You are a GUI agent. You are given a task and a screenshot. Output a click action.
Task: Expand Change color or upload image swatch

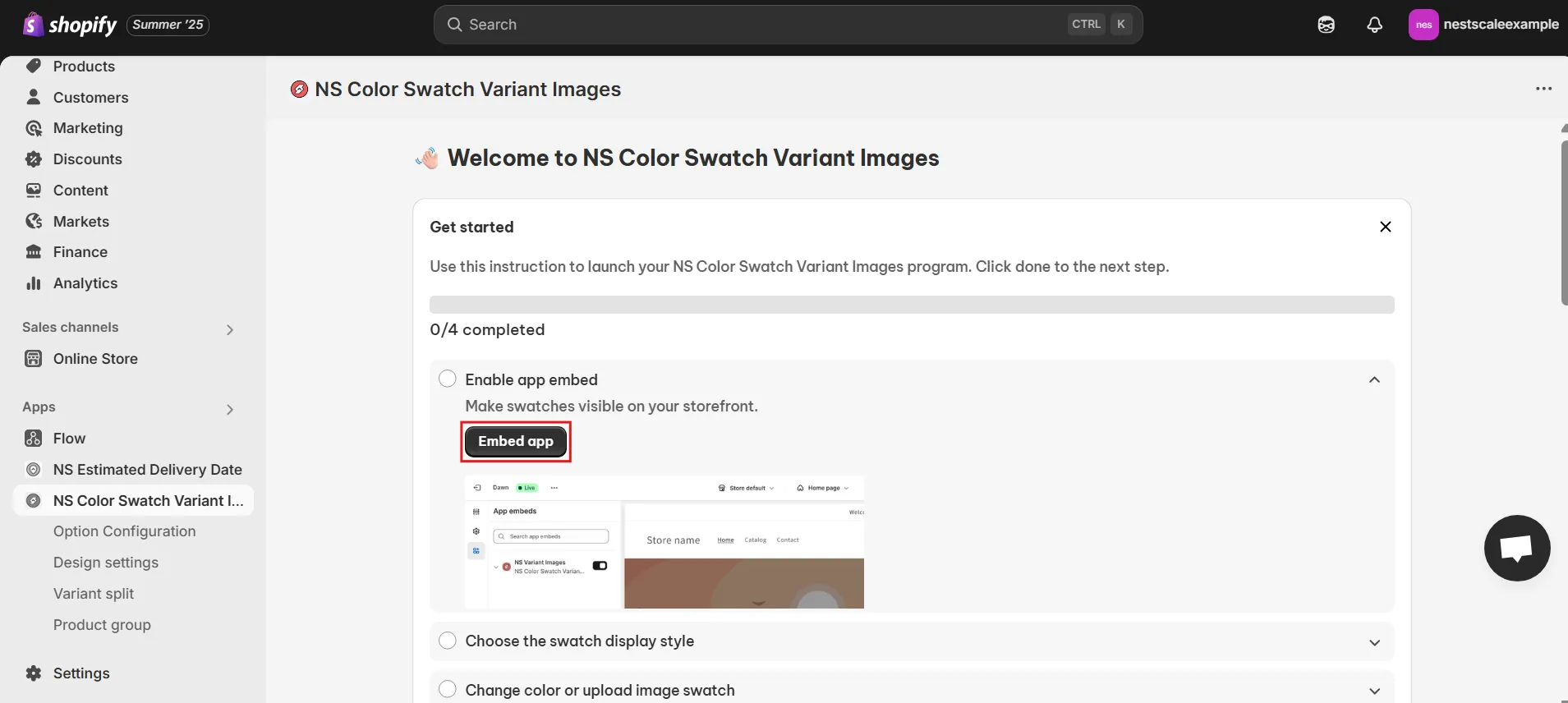point(1375,691)
